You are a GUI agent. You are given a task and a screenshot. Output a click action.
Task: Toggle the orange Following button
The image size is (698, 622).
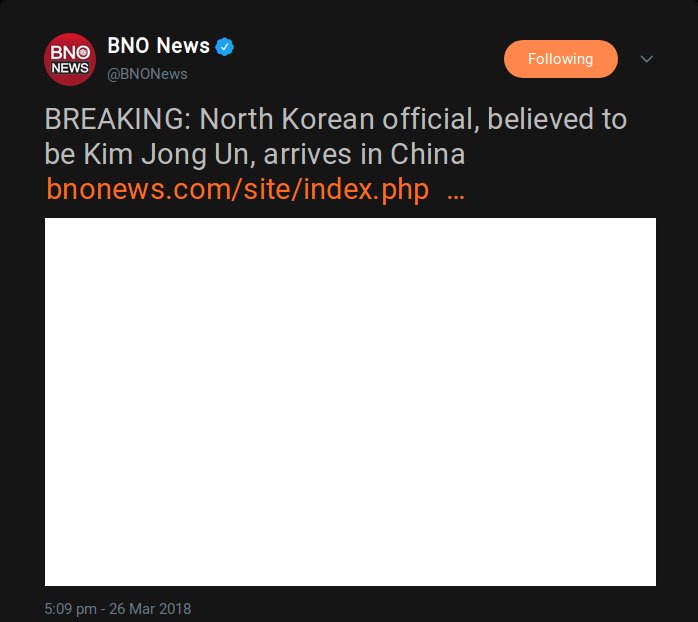click(x=560, y=59)
